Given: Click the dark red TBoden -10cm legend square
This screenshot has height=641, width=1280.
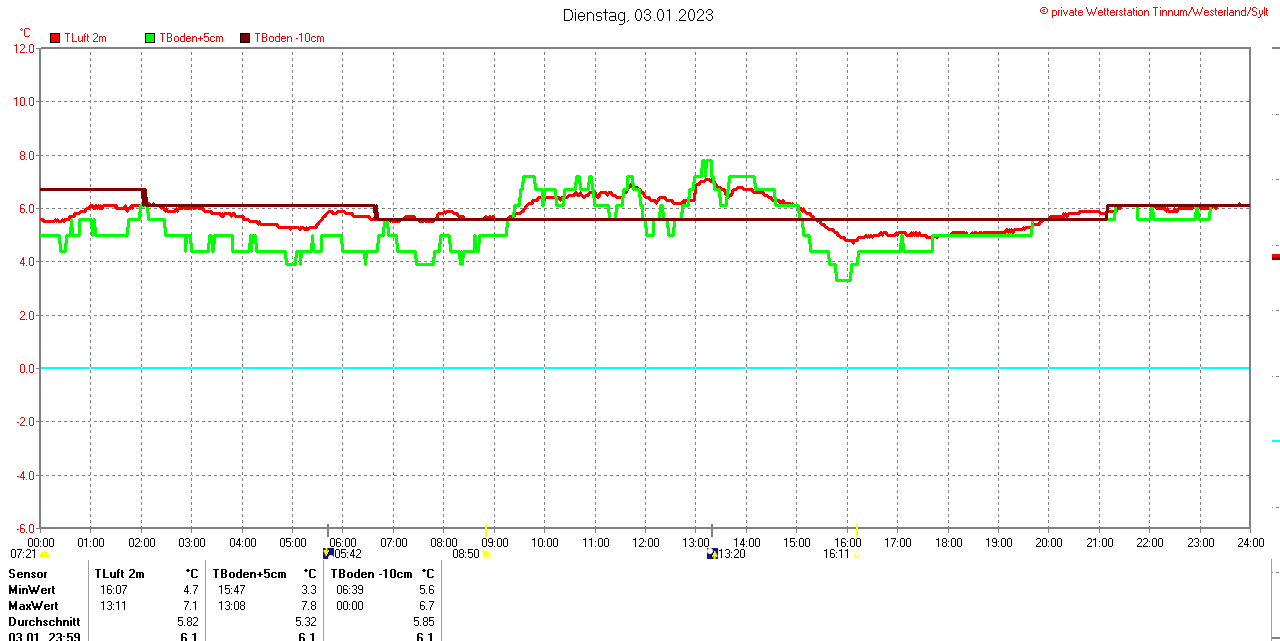Looking at the screenshot, I should (x=245, y=38).
